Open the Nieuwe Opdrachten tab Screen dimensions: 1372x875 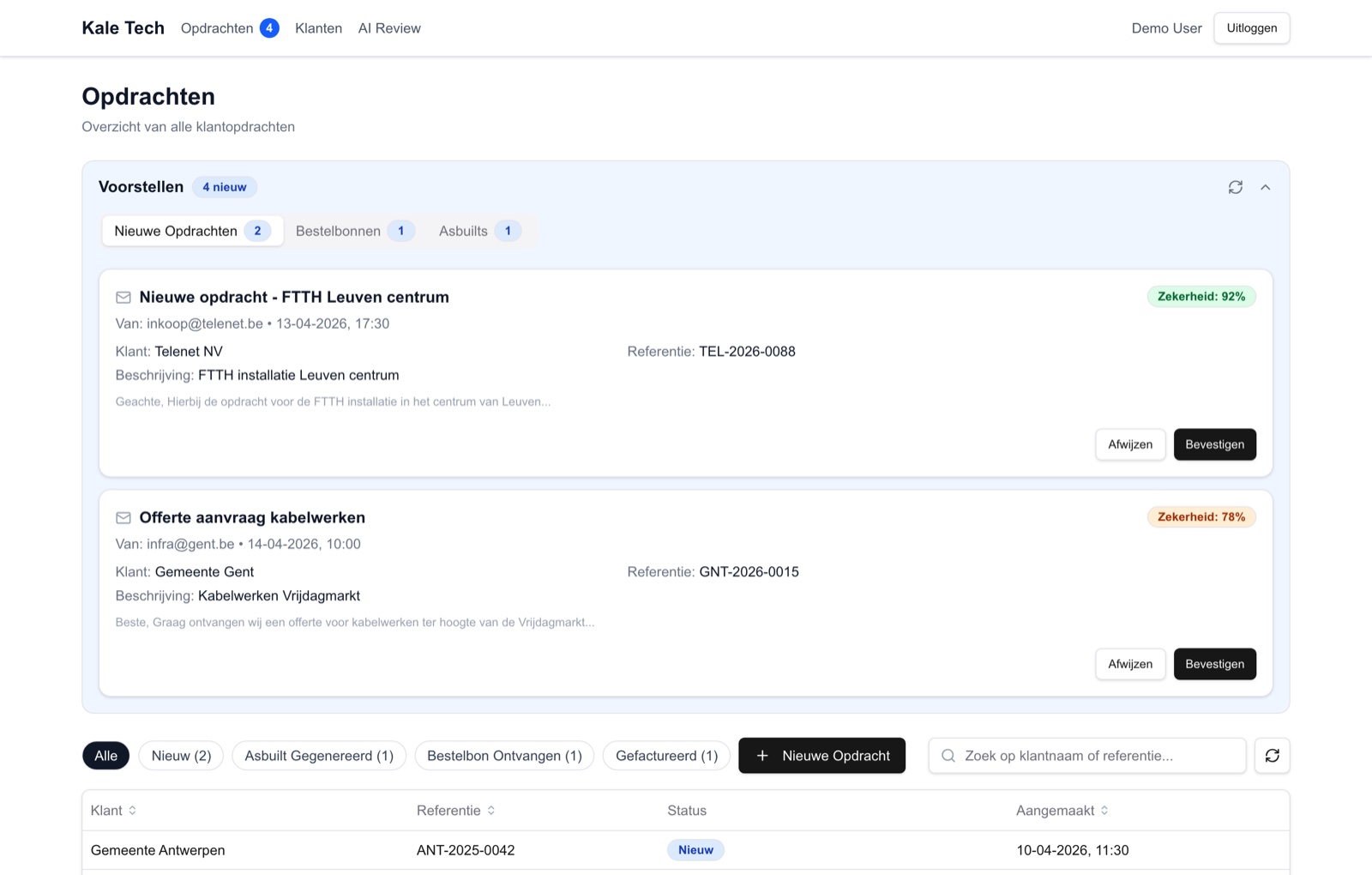193,231
